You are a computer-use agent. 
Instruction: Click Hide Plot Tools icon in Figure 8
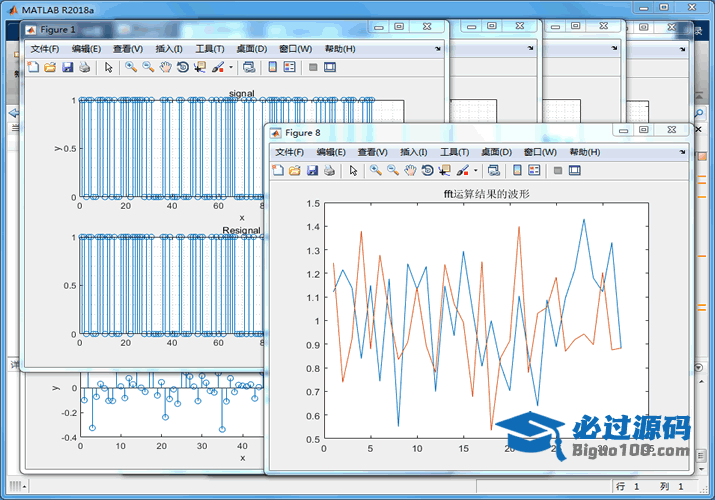click(558, 170)
